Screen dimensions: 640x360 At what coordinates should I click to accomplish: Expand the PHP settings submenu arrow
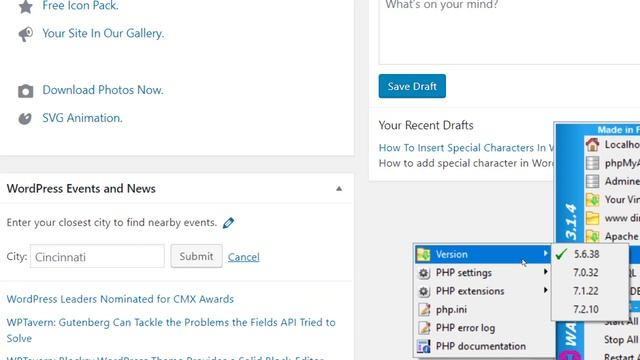click(x=545, y=272)
